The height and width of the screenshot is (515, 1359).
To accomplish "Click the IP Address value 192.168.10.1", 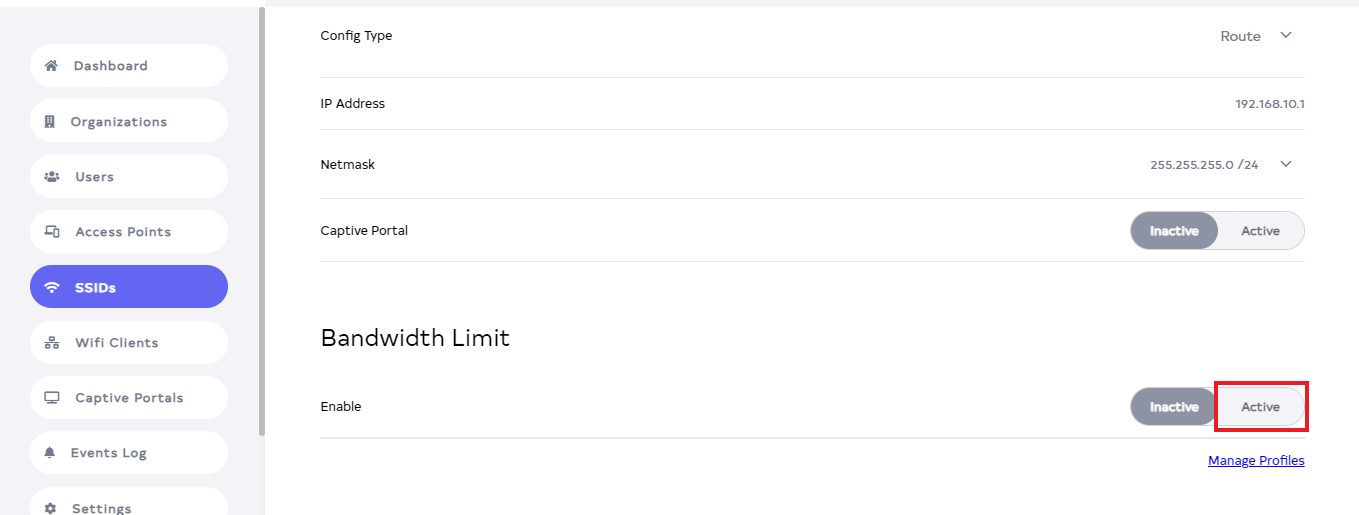I will (1270, 104).
